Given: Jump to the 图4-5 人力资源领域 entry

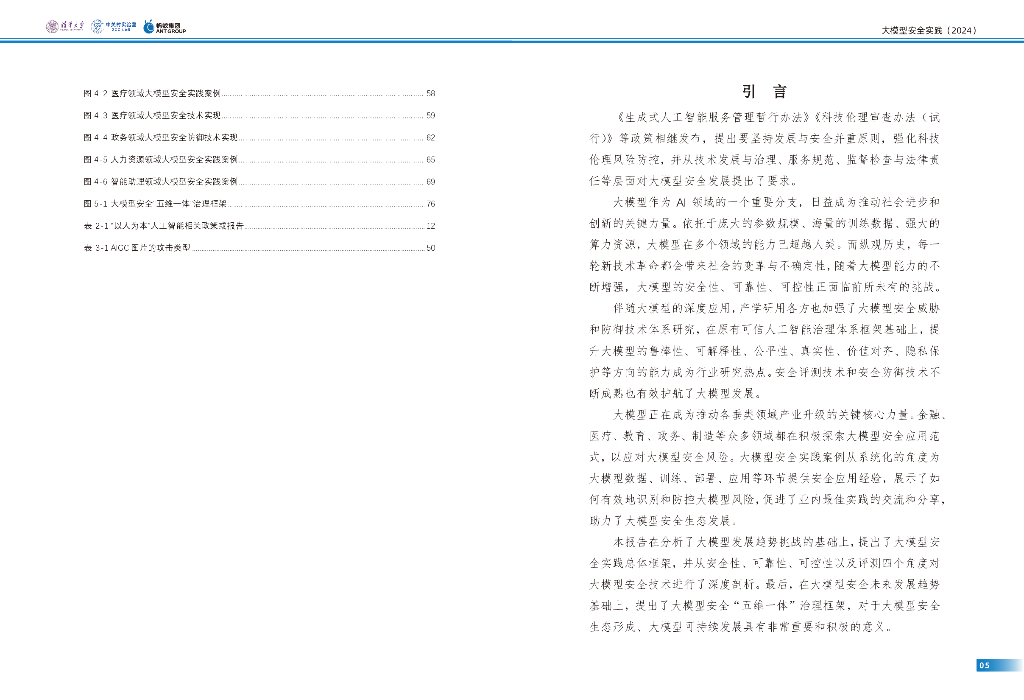Looking at the screenshot, I should (x=259, y=159).
